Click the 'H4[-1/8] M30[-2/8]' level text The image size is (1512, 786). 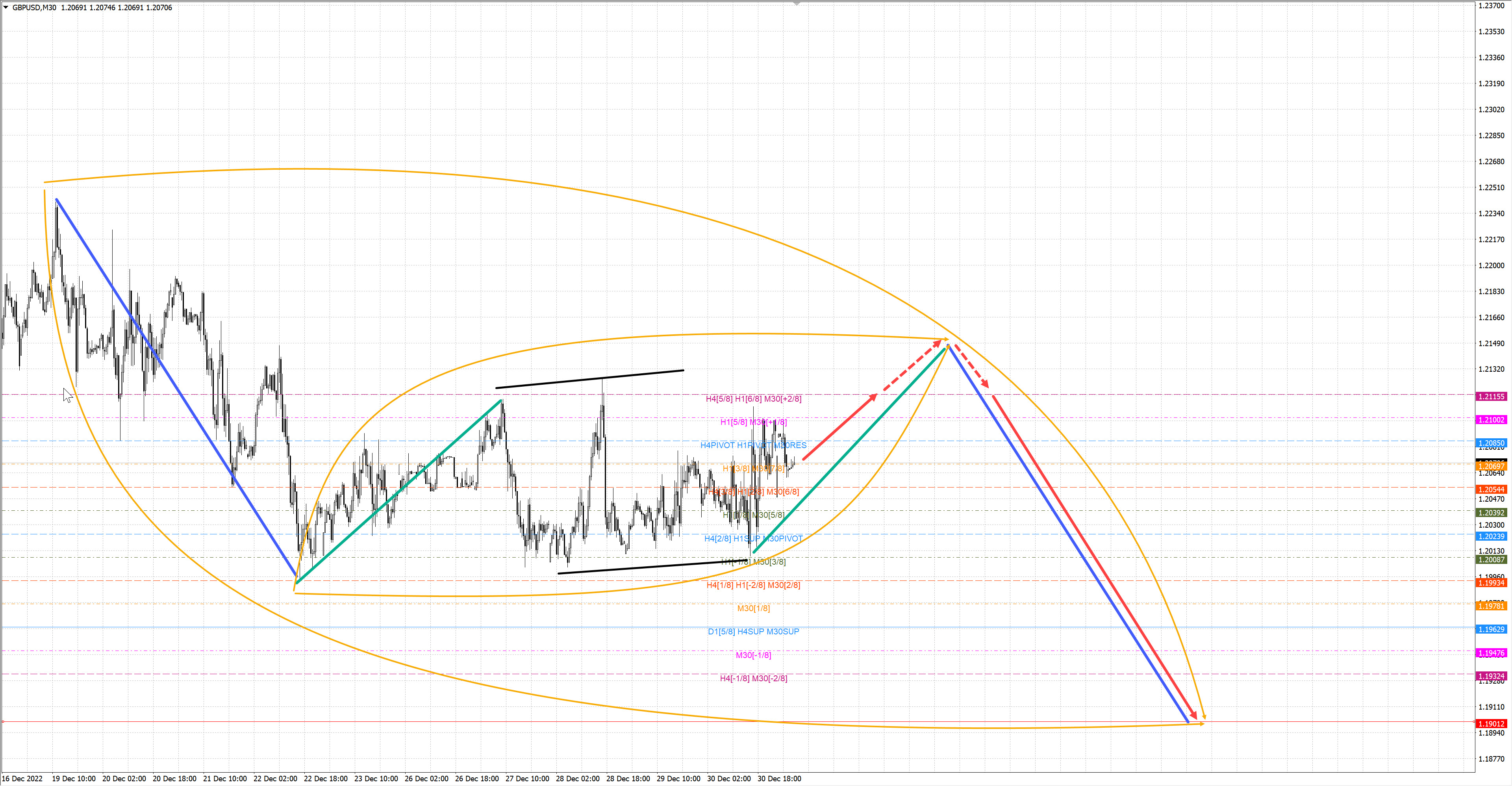click(753, 678)
